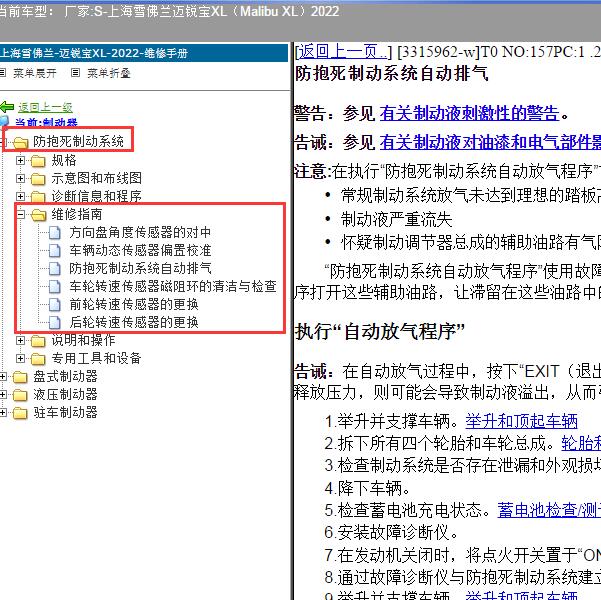This screenshot has width=601, height=600.
Task: Select 维修指南 tree item
Action: (x=77, y=214)
